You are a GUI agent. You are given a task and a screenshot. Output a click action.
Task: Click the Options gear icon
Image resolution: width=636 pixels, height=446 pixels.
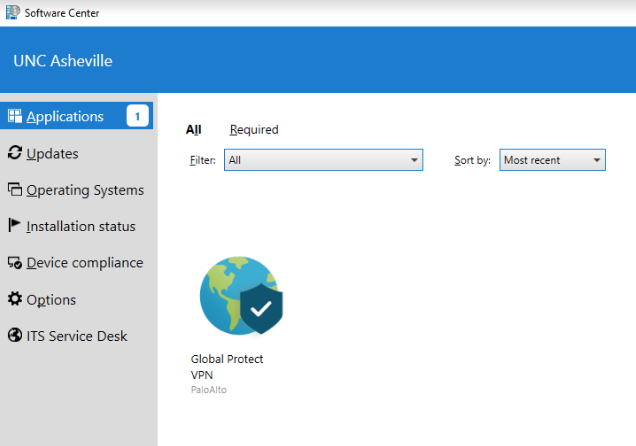(x=14, y=300)
